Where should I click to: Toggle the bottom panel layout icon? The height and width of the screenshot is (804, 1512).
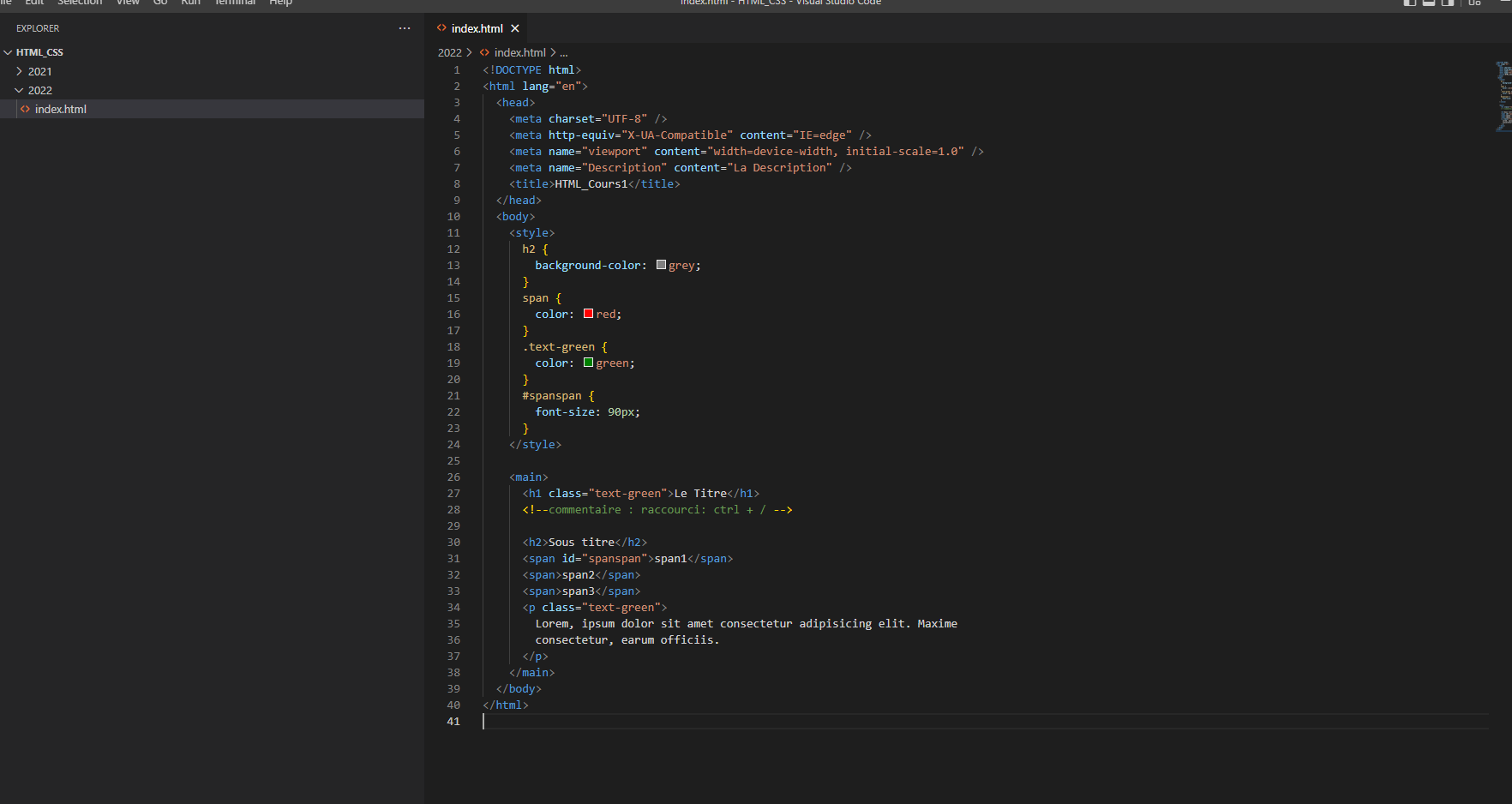1429,3
